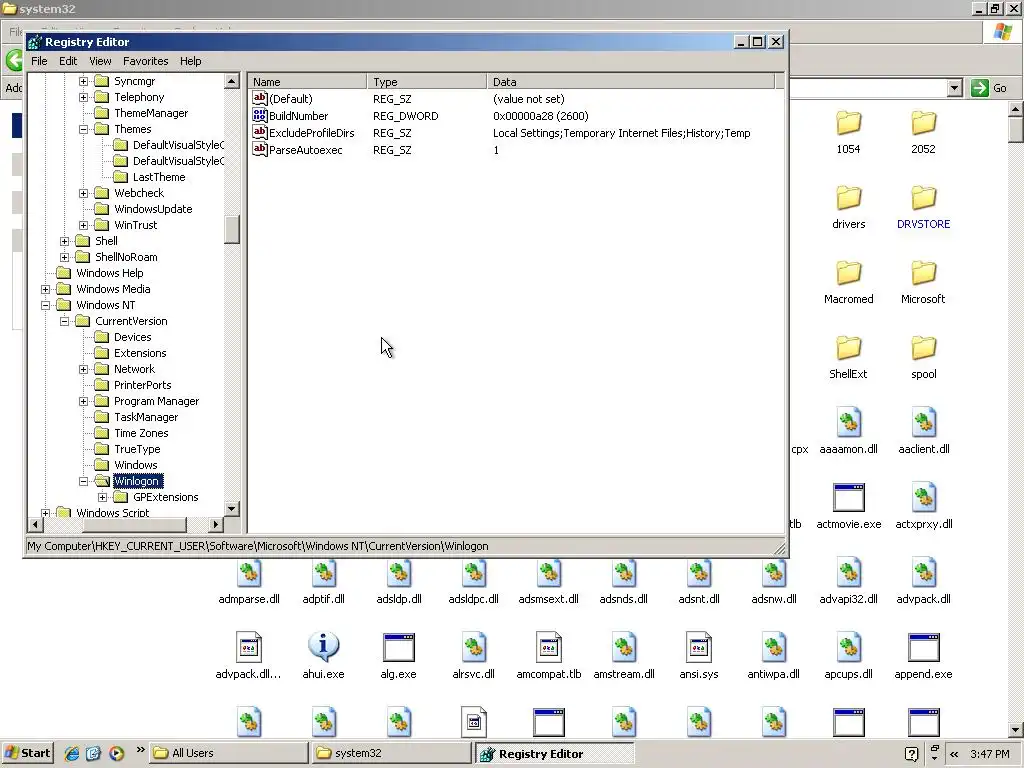Expand hidden tray icons chevron
Image resolution: width=1024 pixels, height=768 pixels.
[954, 754]
